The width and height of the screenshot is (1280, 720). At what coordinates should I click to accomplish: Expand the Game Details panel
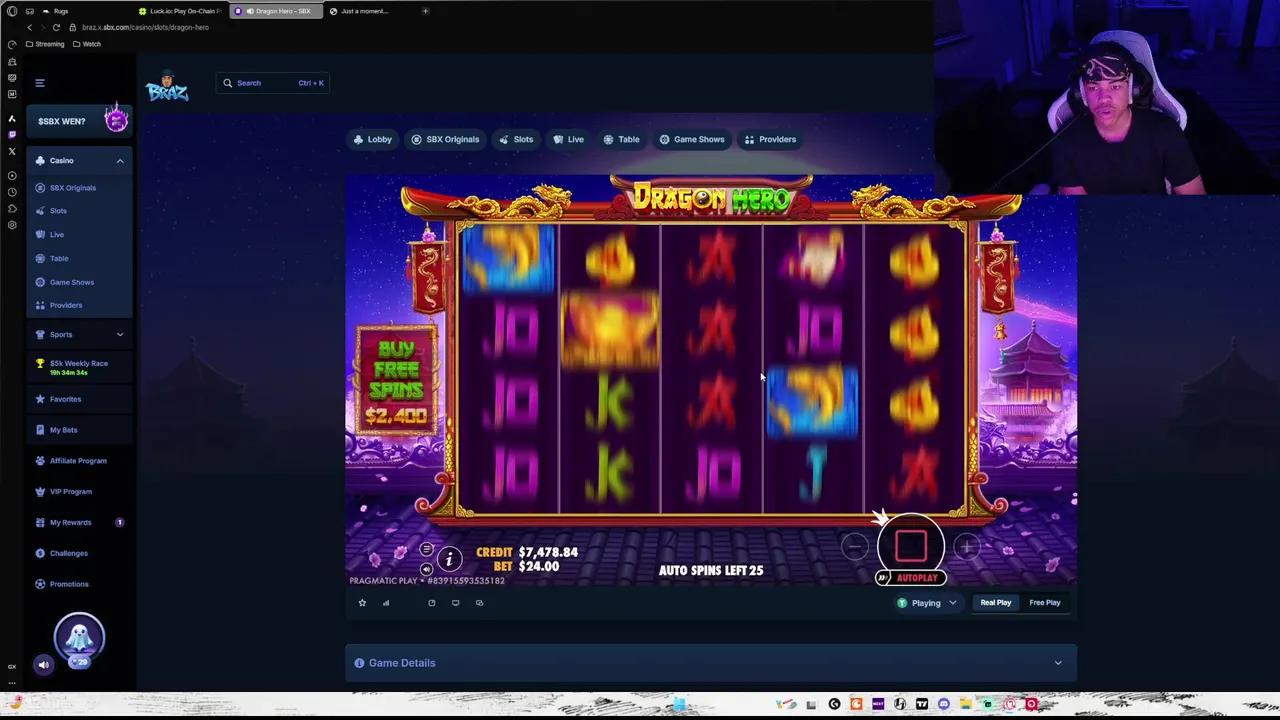[711, 663]
